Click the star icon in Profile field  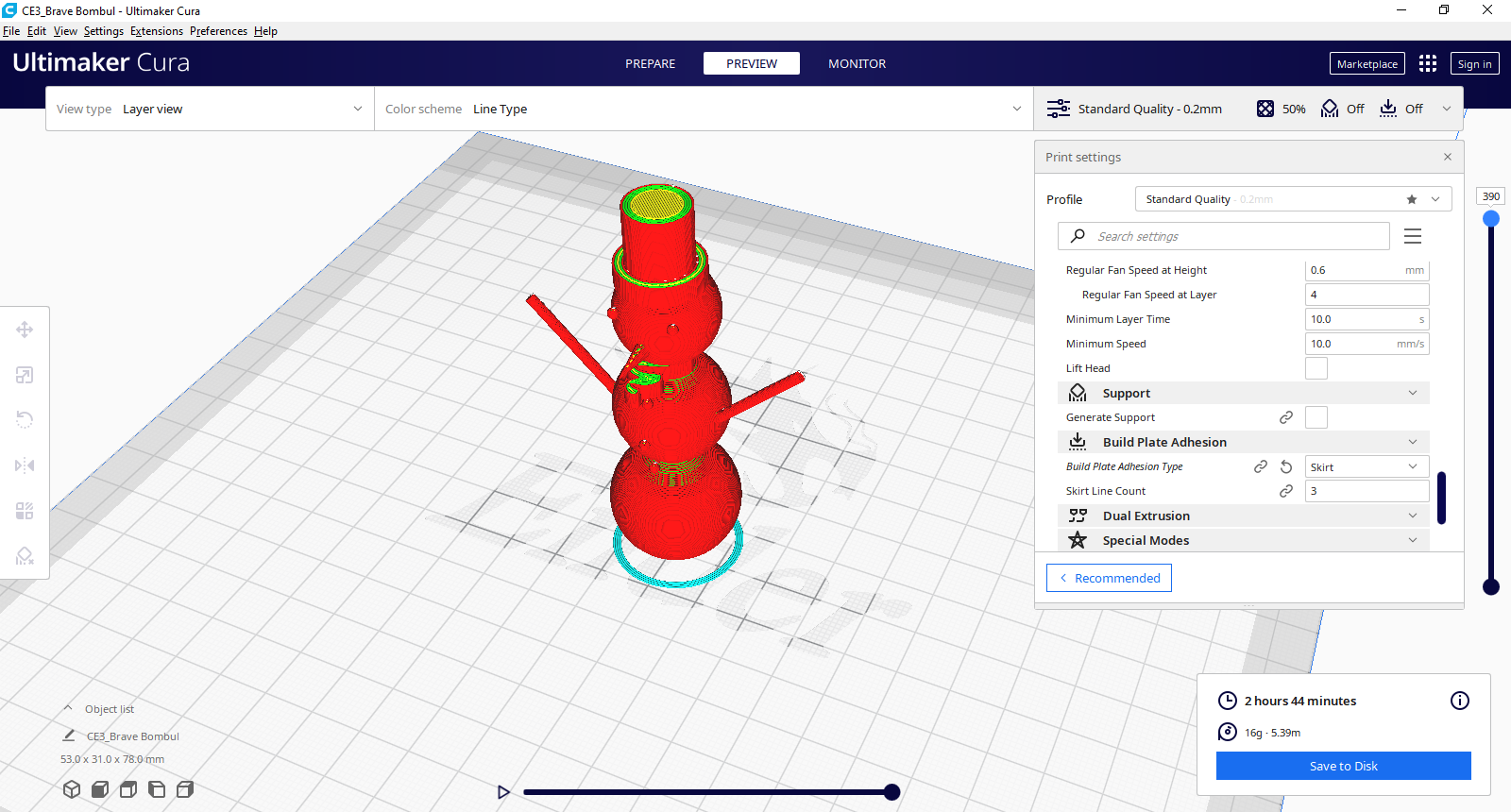click(x=1412, y=199)
